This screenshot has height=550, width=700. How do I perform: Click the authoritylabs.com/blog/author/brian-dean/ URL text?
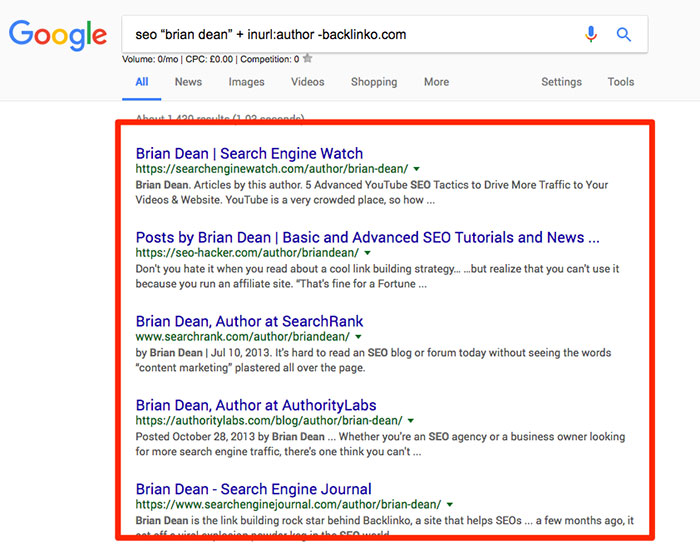click(x=269, y=421)
